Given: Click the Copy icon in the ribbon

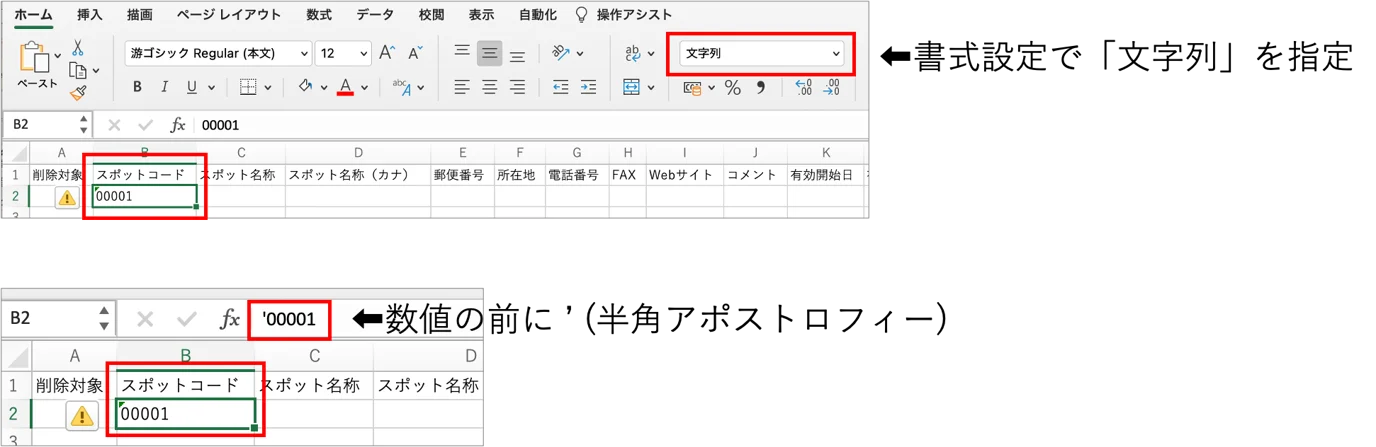Looking at the screenshot, I should point(77,70).
